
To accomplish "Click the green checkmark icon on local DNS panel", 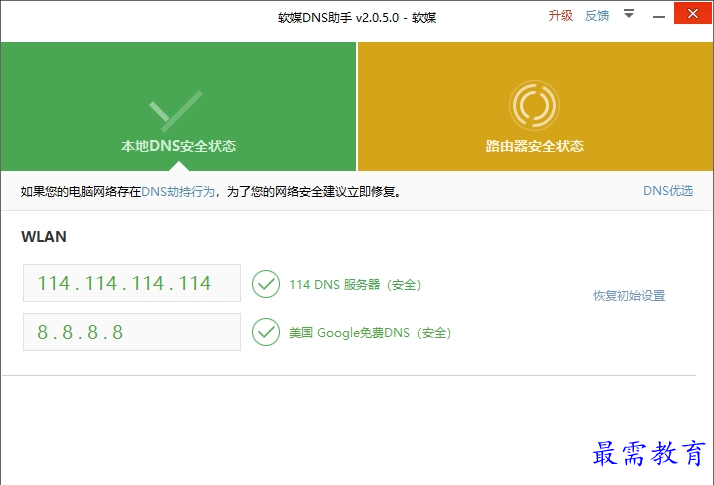I will [176, 111].
